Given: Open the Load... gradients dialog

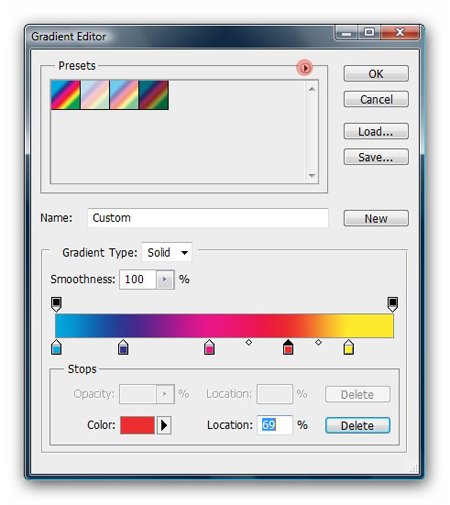Looking at the screenshot, I should (376, 131).
